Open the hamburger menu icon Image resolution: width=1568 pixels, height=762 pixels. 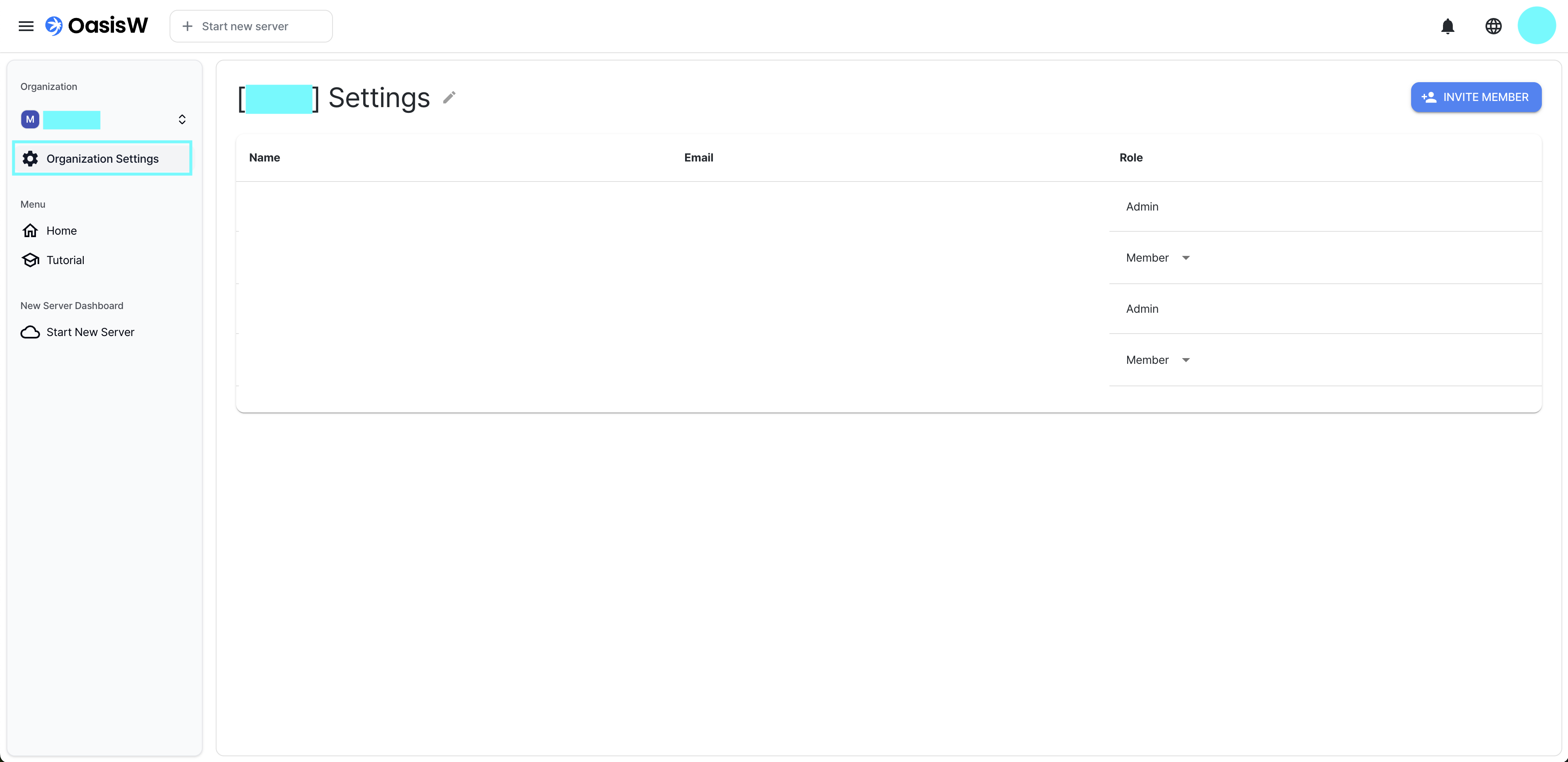(26, 26)
